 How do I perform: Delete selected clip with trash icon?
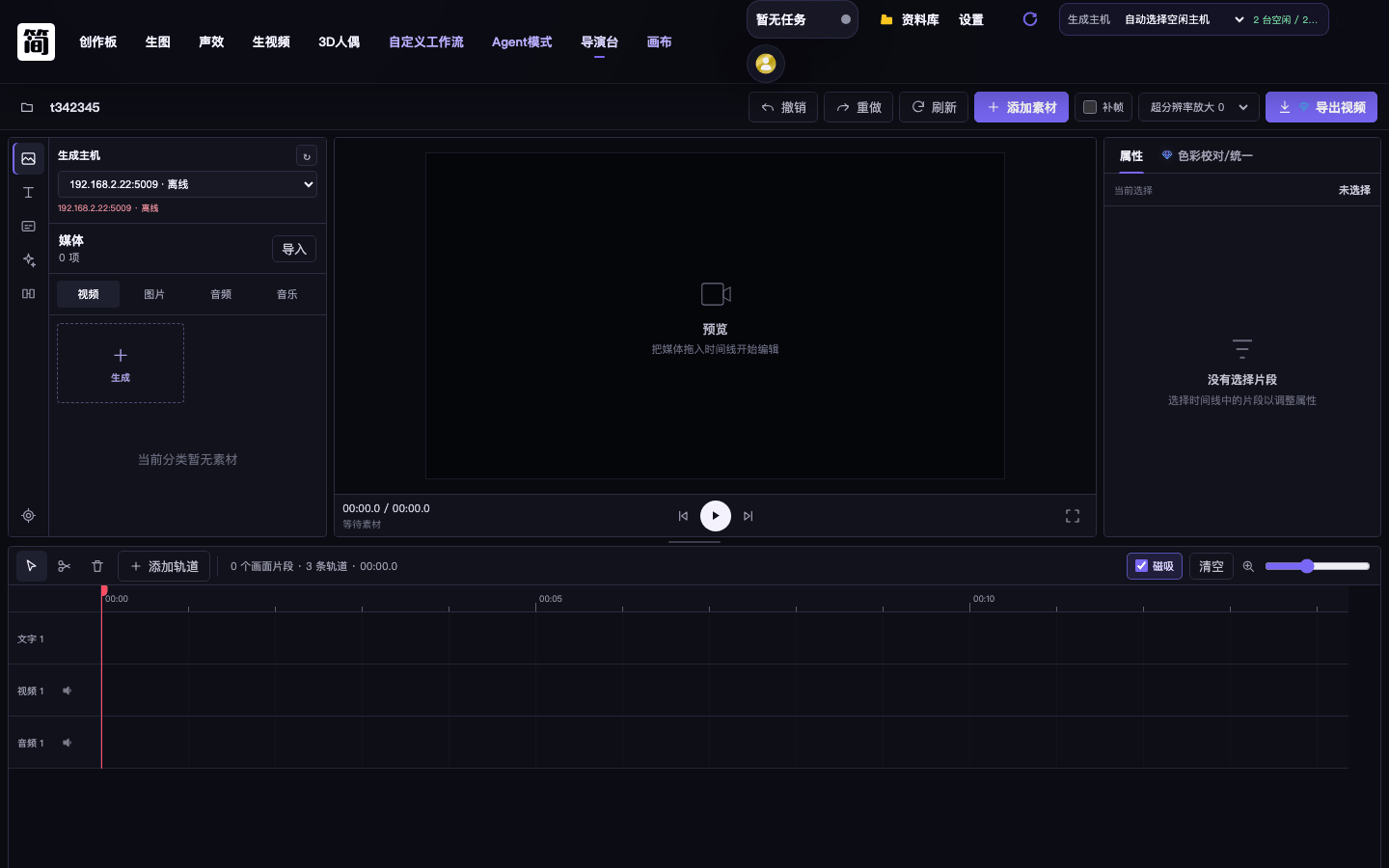pyautogui.click(x=97, y=566)
